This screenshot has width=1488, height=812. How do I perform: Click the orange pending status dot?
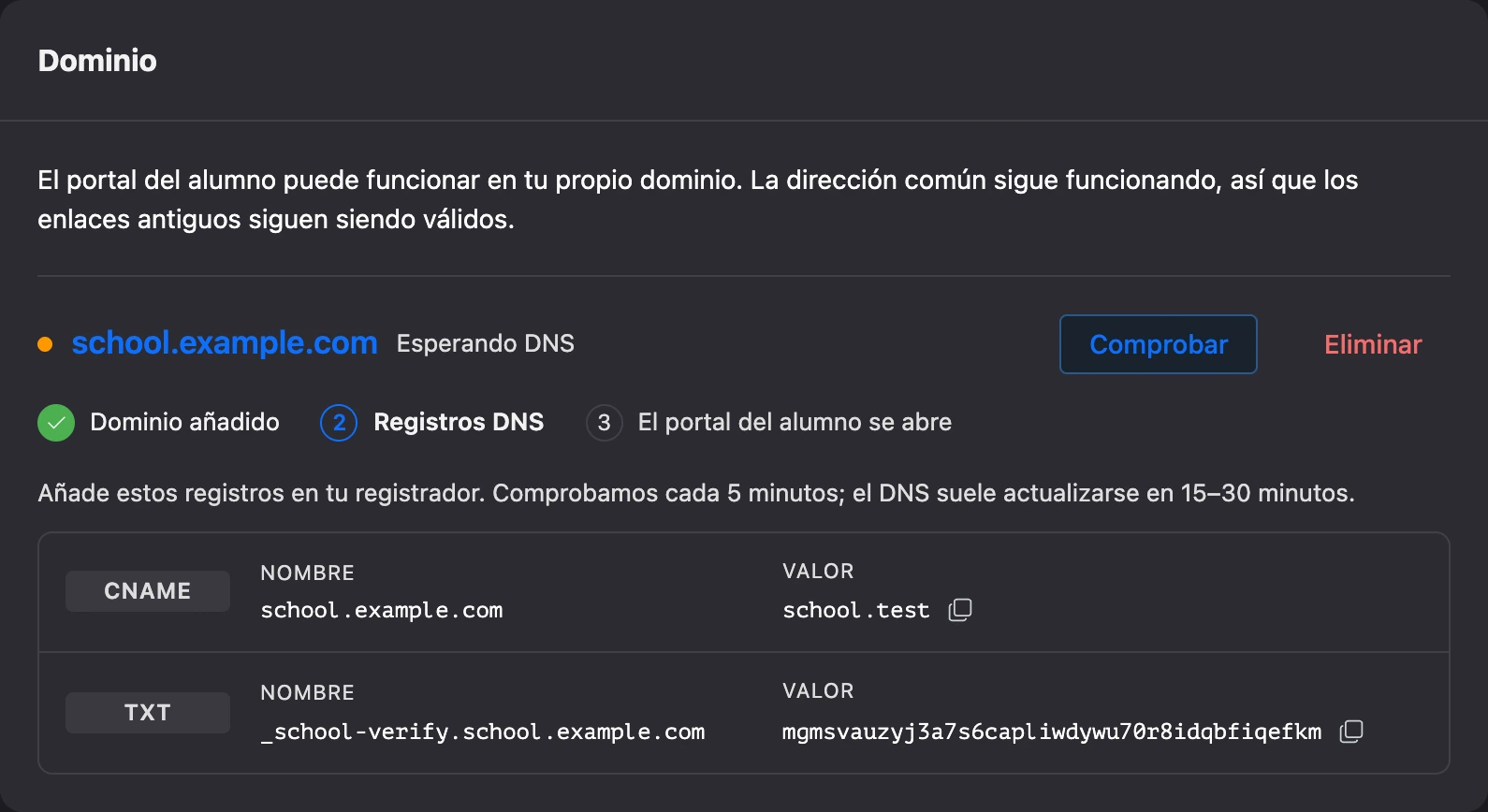click(45, 344)
